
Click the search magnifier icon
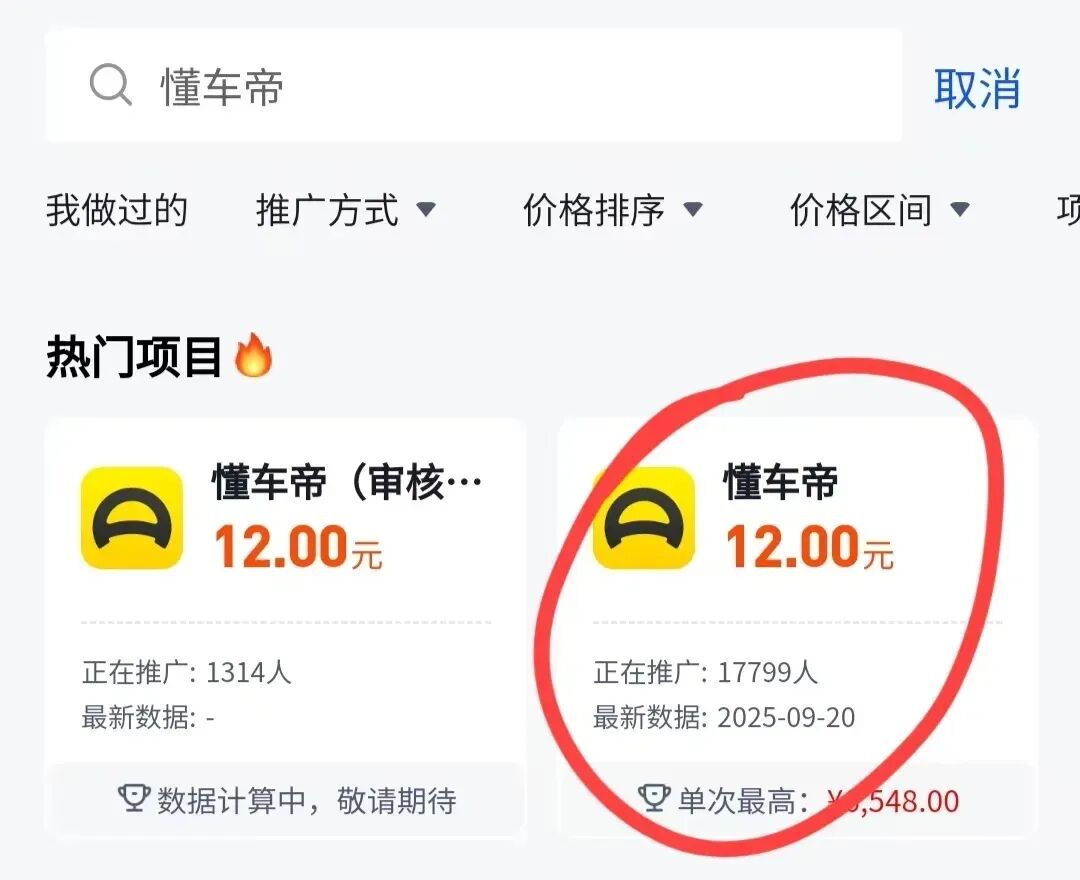point(111,86)
